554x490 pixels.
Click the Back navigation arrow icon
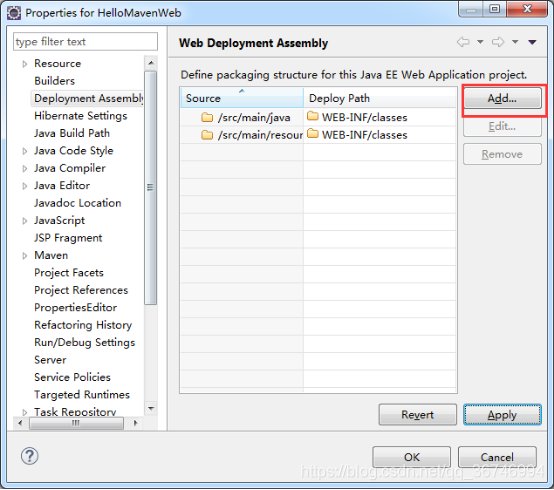[x=463, y=42]
